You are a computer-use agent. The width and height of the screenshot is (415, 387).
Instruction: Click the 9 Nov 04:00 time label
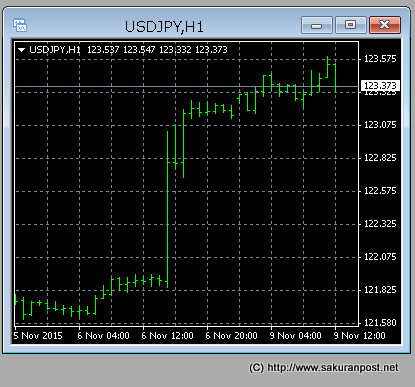click(295, 336)
